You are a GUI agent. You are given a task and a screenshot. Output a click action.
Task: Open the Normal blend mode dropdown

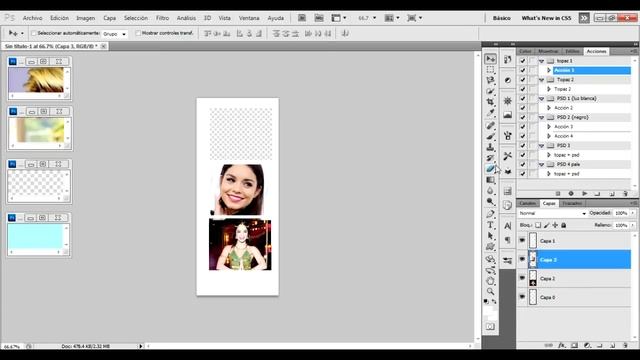pos(552,213)
